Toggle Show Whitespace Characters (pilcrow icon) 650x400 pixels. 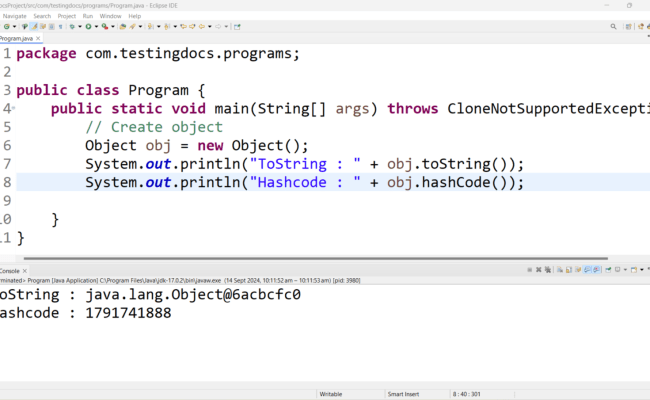[x=61, y=27]
